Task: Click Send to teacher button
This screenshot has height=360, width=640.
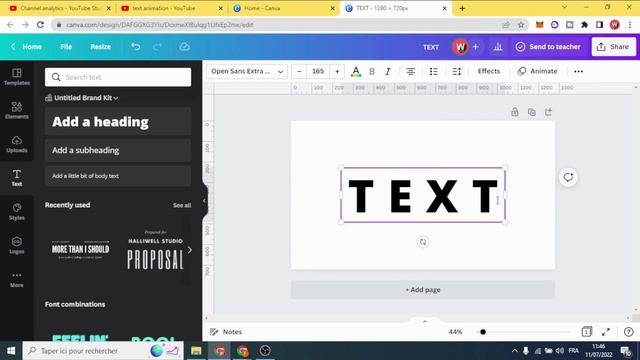Action: click(548, 47)
